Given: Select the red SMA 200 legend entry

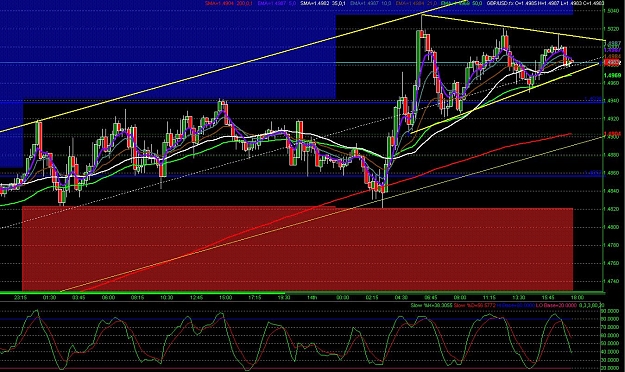Looking at the screenshot, I should tap(228, 3).
